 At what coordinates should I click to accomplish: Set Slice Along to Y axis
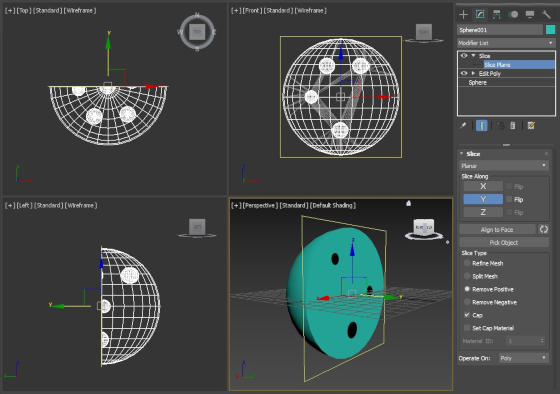click(483, 199)
